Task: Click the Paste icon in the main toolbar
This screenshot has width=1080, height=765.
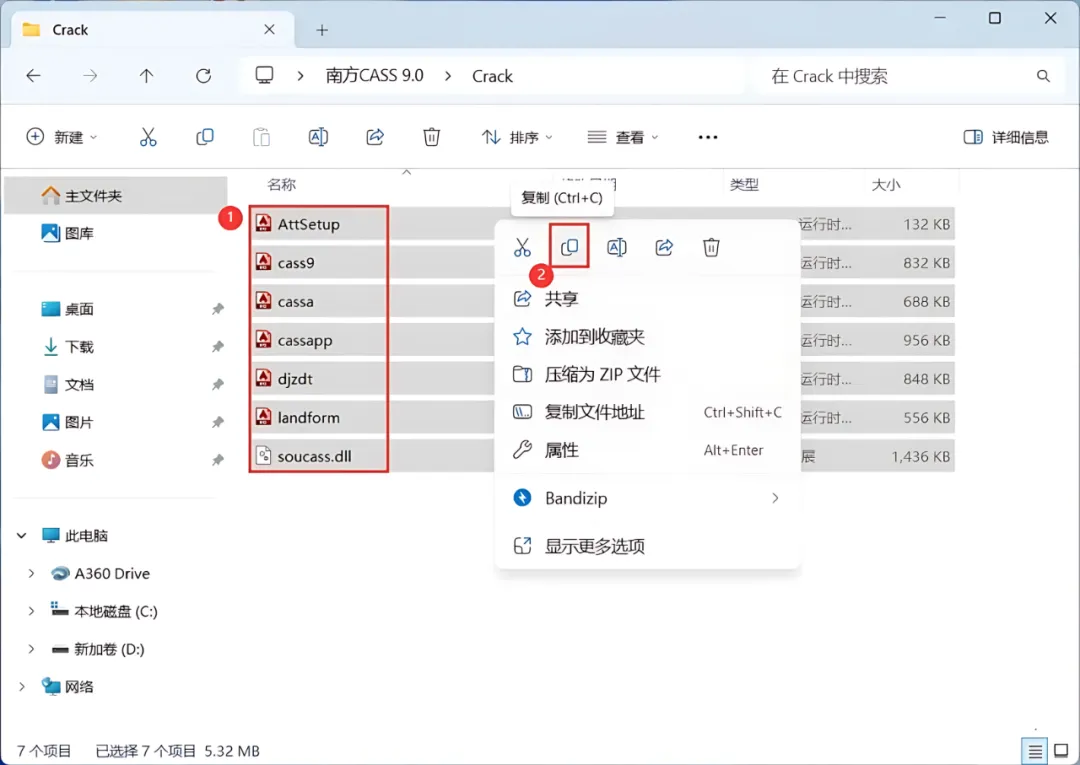Action: 262,137
